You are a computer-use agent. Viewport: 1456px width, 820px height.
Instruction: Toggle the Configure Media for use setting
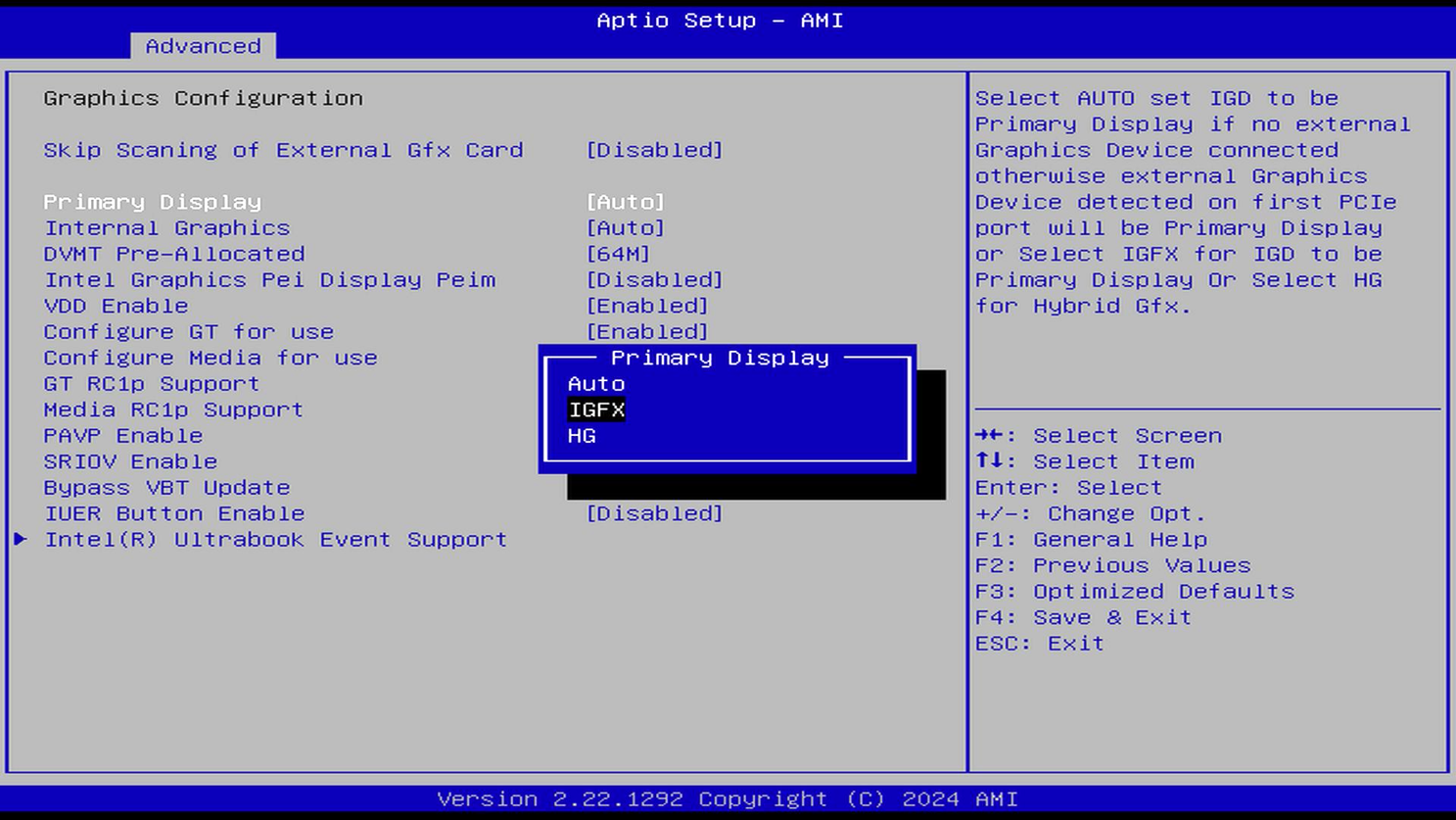pos(210,358)
